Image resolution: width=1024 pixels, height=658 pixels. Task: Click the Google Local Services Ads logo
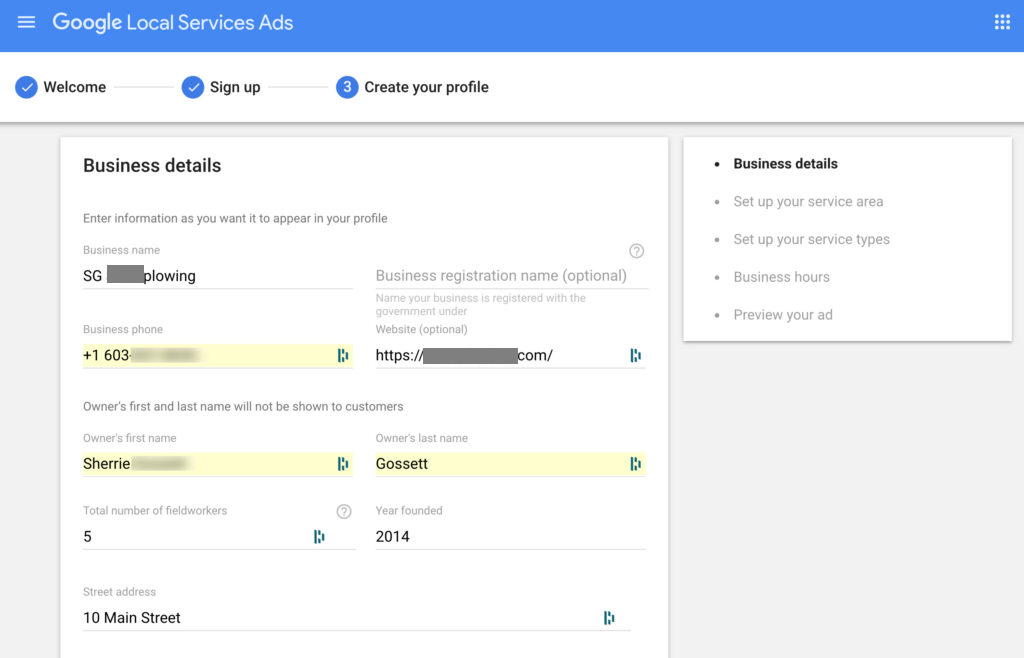pyautogui.click(x=173, y=22)
